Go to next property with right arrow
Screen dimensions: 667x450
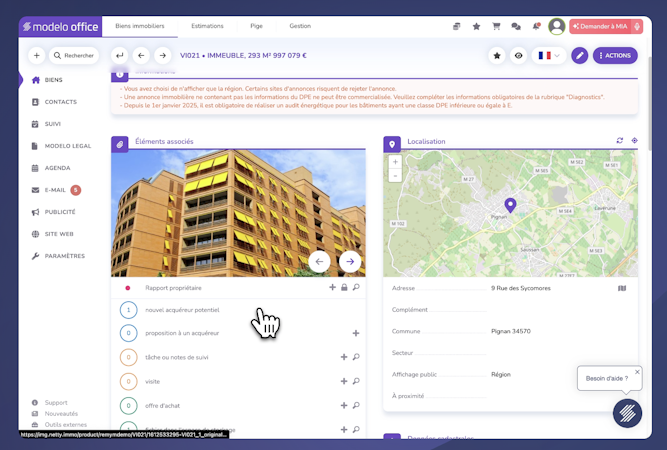(162, 55)
